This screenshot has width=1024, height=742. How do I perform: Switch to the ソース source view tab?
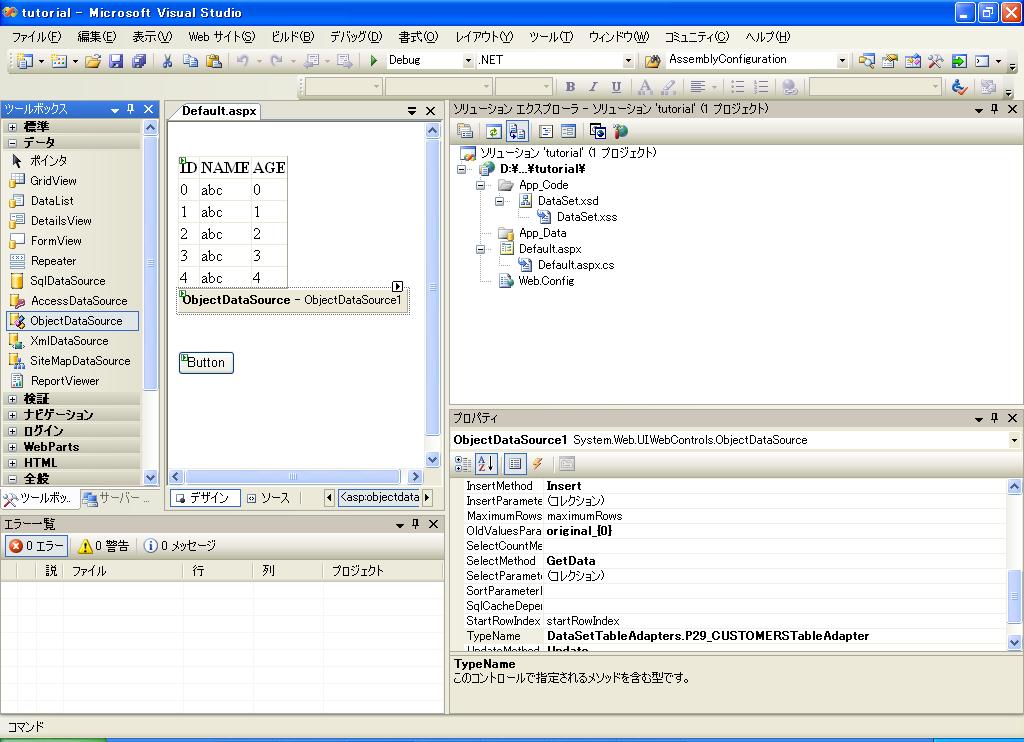268,498
